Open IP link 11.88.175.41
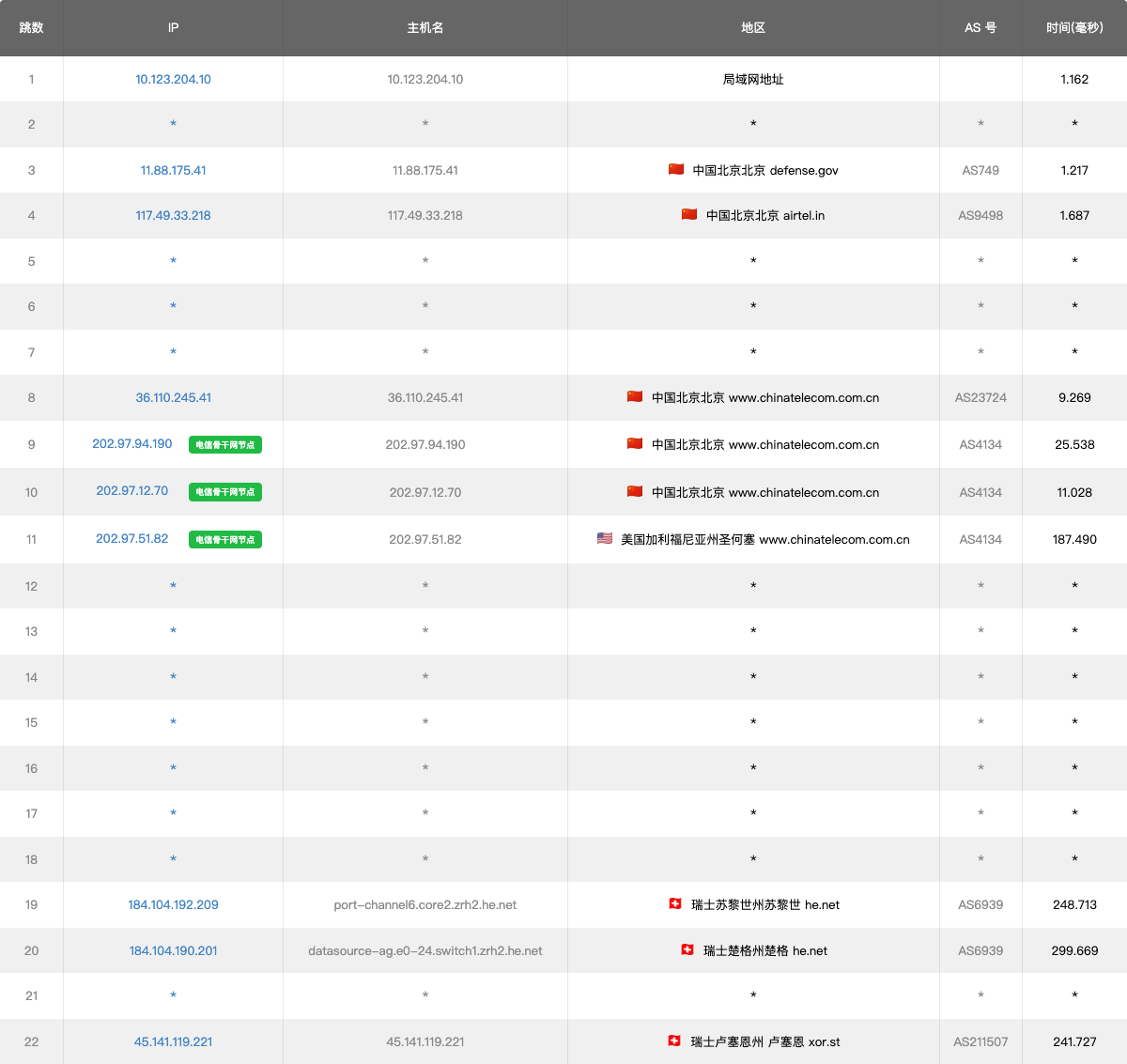Viewport: 1127px width, 1064px height. 173,171
